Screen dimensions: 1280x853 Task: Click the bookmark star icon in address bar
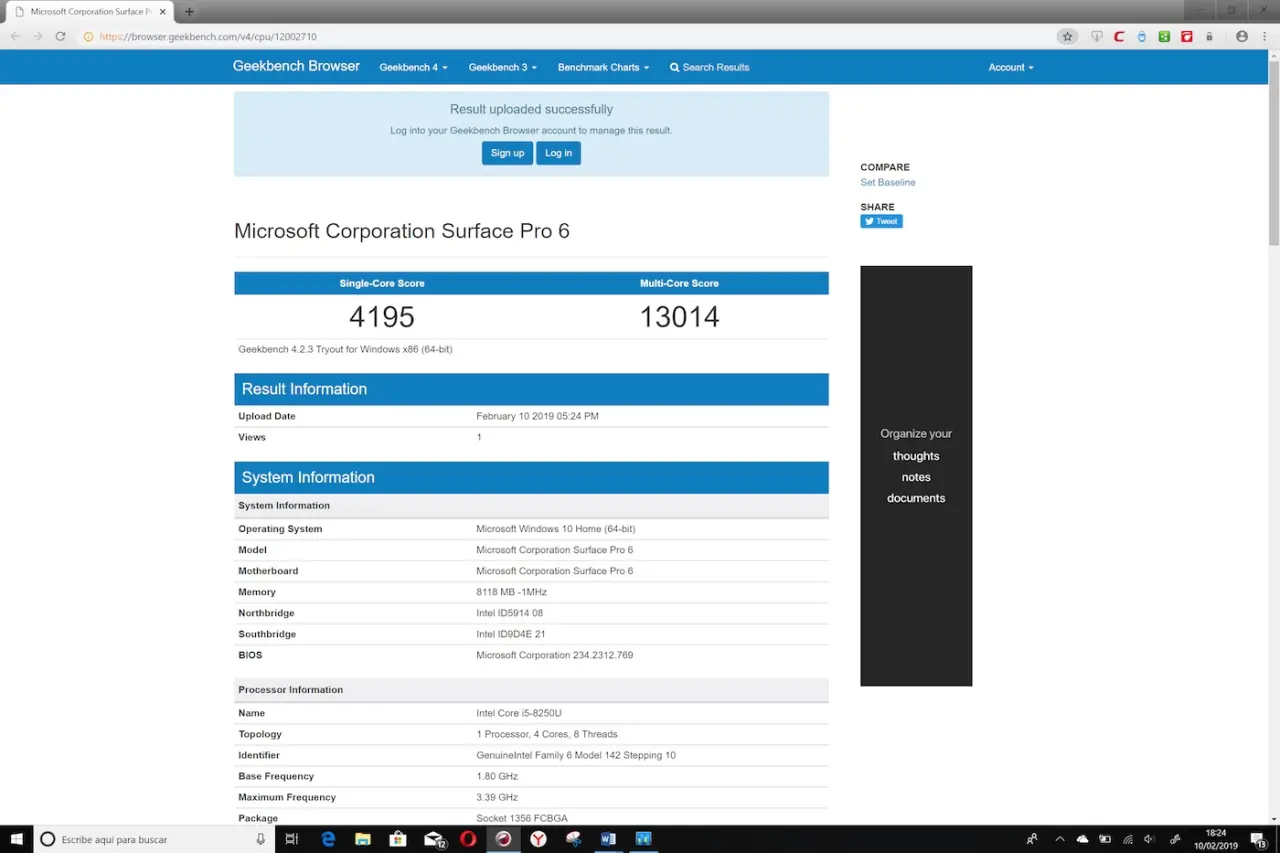1067,37
